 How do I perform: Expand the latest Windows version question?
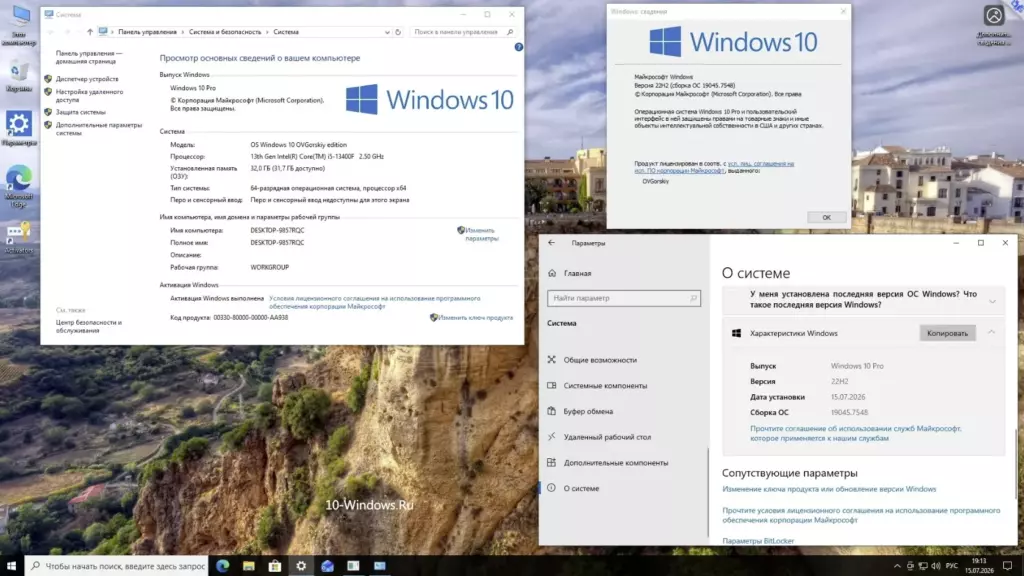863,300
